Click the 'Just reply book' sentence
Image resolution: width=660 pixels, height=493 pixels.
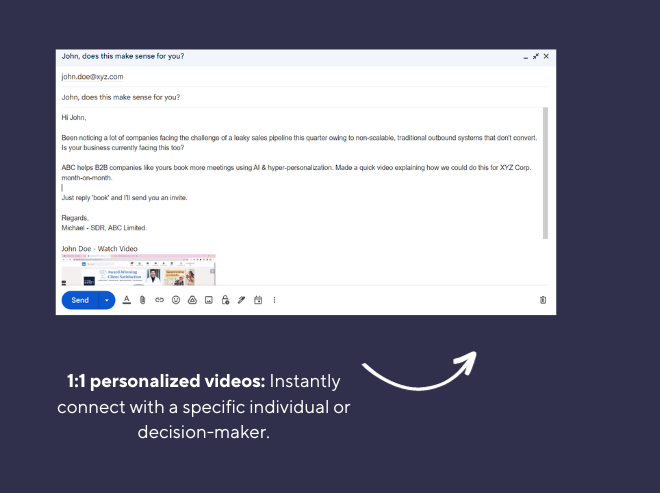[125, 198]
